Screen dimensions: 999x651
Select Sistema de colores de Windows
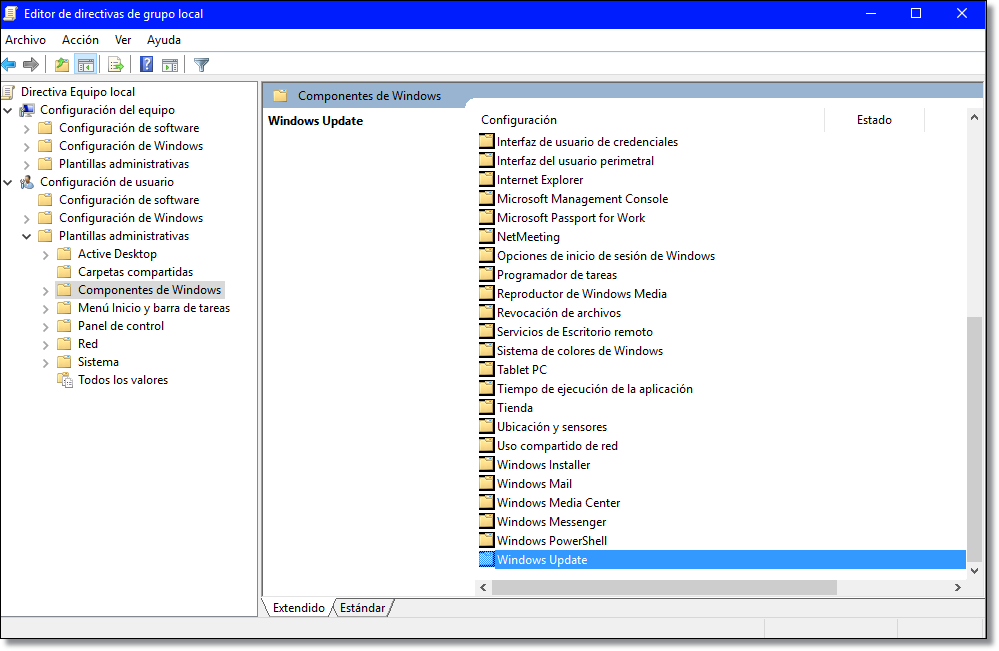click(580, 350)
